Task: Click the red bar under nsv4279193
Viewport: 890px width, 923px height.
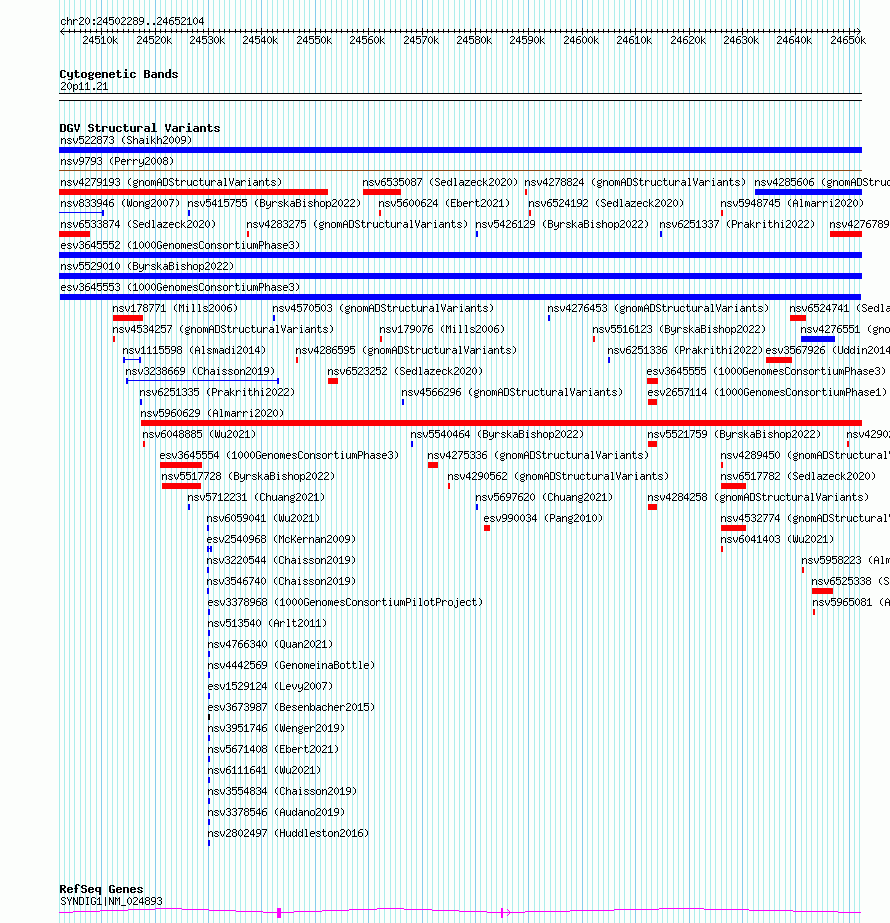Action: [x=194, y=192]
